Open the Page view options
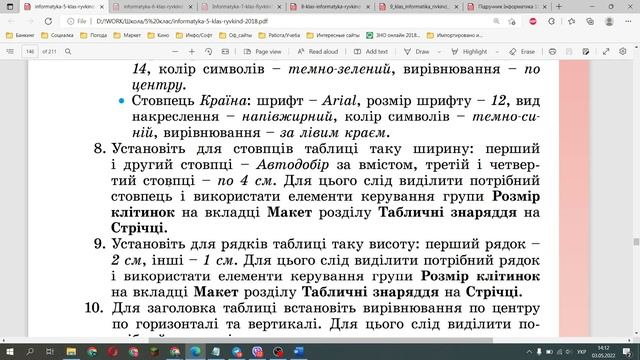The height and width of the screenshot is (360, 640). pos(263,52)
